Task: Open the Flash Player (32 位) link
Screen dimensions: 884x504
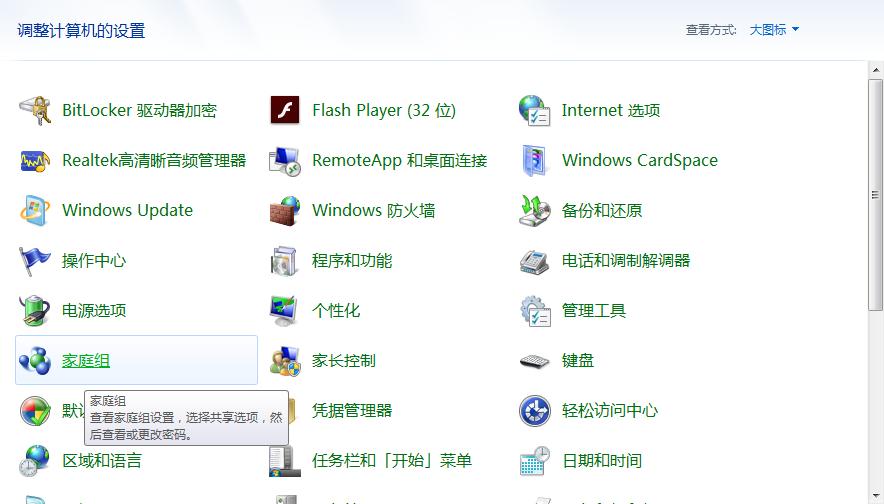Action: click(384, 110)
